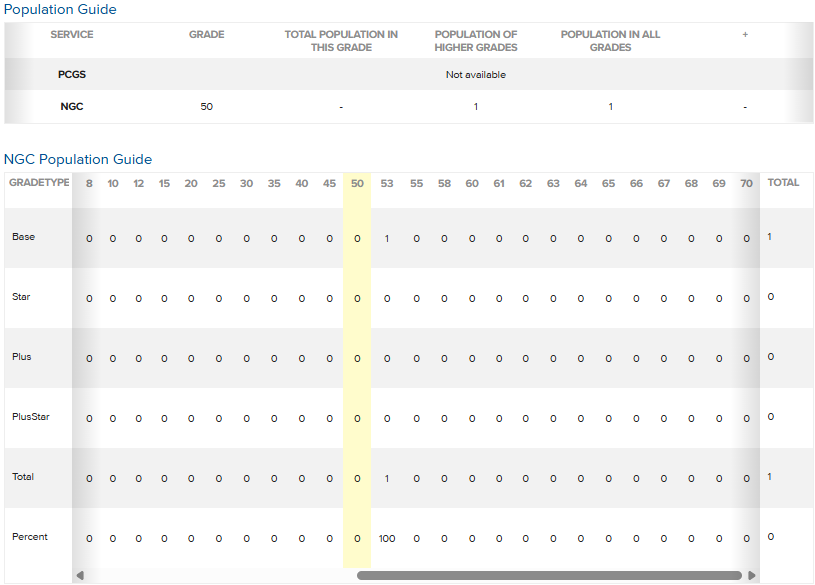Click the TOTAL POPULATION IN THIS GRADE header
815x585 pixels.
click(x=341, y=41)
